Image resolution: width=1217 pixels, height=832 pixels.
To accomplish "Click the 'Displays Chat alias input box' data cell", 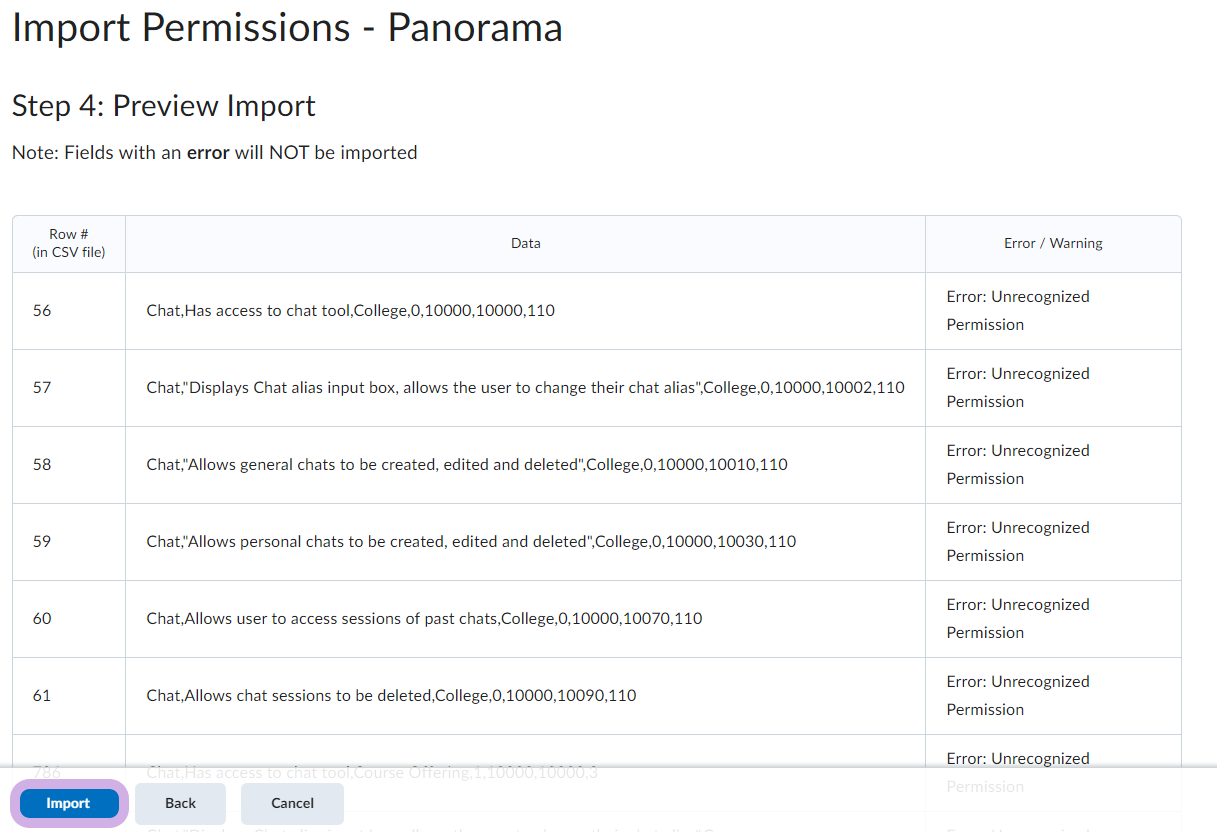I will tap(525, 388).
